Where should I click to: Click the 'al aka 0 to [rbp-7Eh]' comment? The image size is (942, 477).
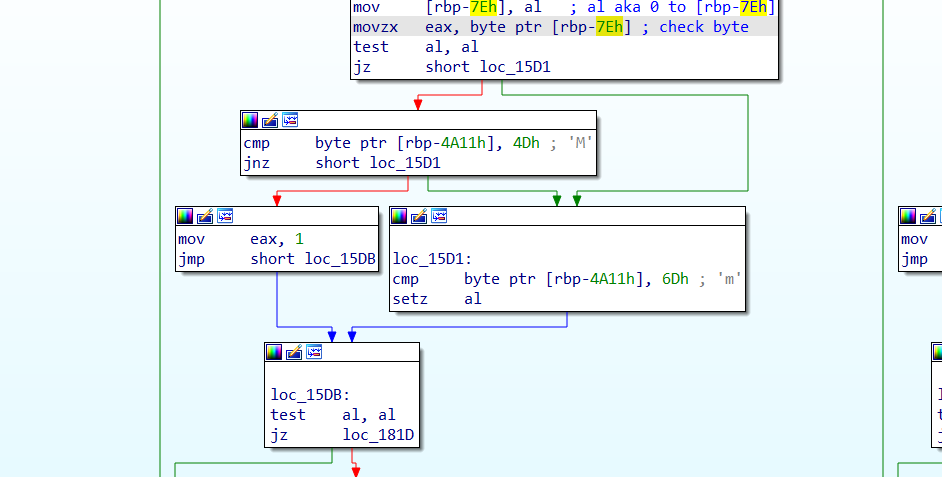click(672, 8)
